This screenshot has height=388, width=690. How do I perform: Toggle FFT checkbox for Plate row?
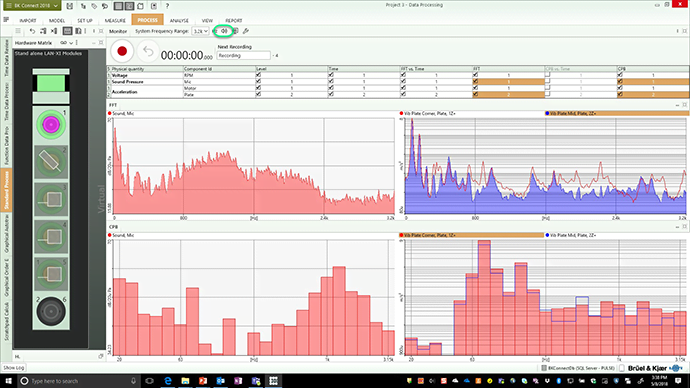pyautogui.click(x=475, y=94)
